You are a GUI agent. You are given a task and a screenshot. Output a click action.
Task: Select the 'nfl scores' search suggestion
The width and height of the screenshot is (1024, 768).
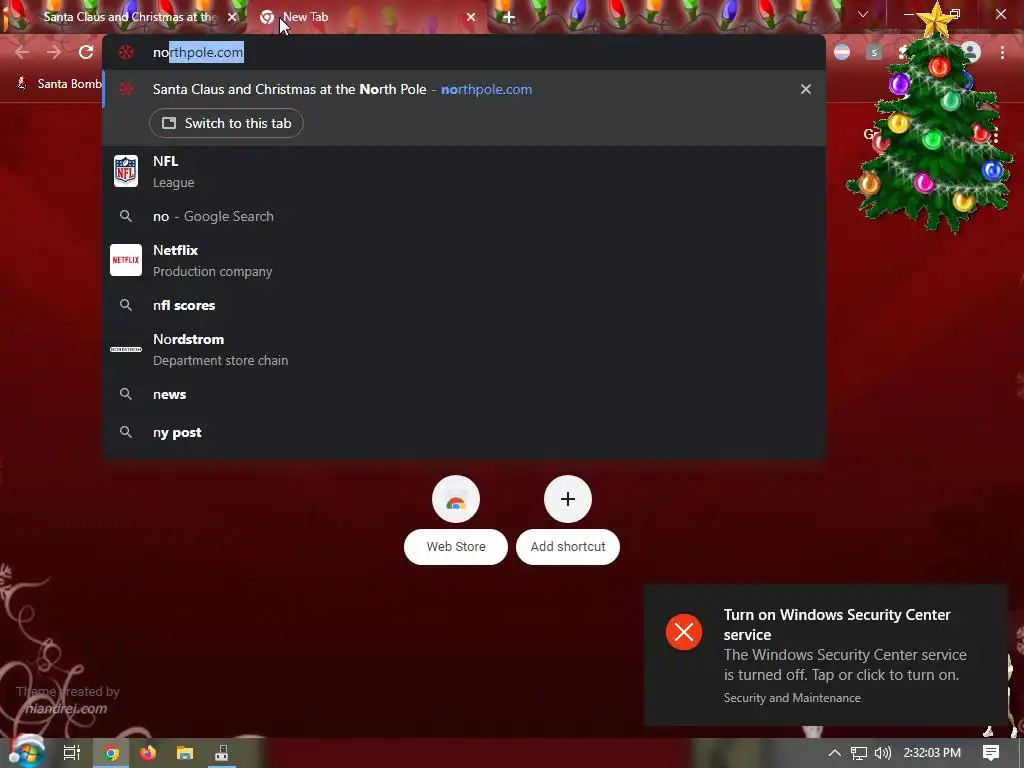[464, 305]
